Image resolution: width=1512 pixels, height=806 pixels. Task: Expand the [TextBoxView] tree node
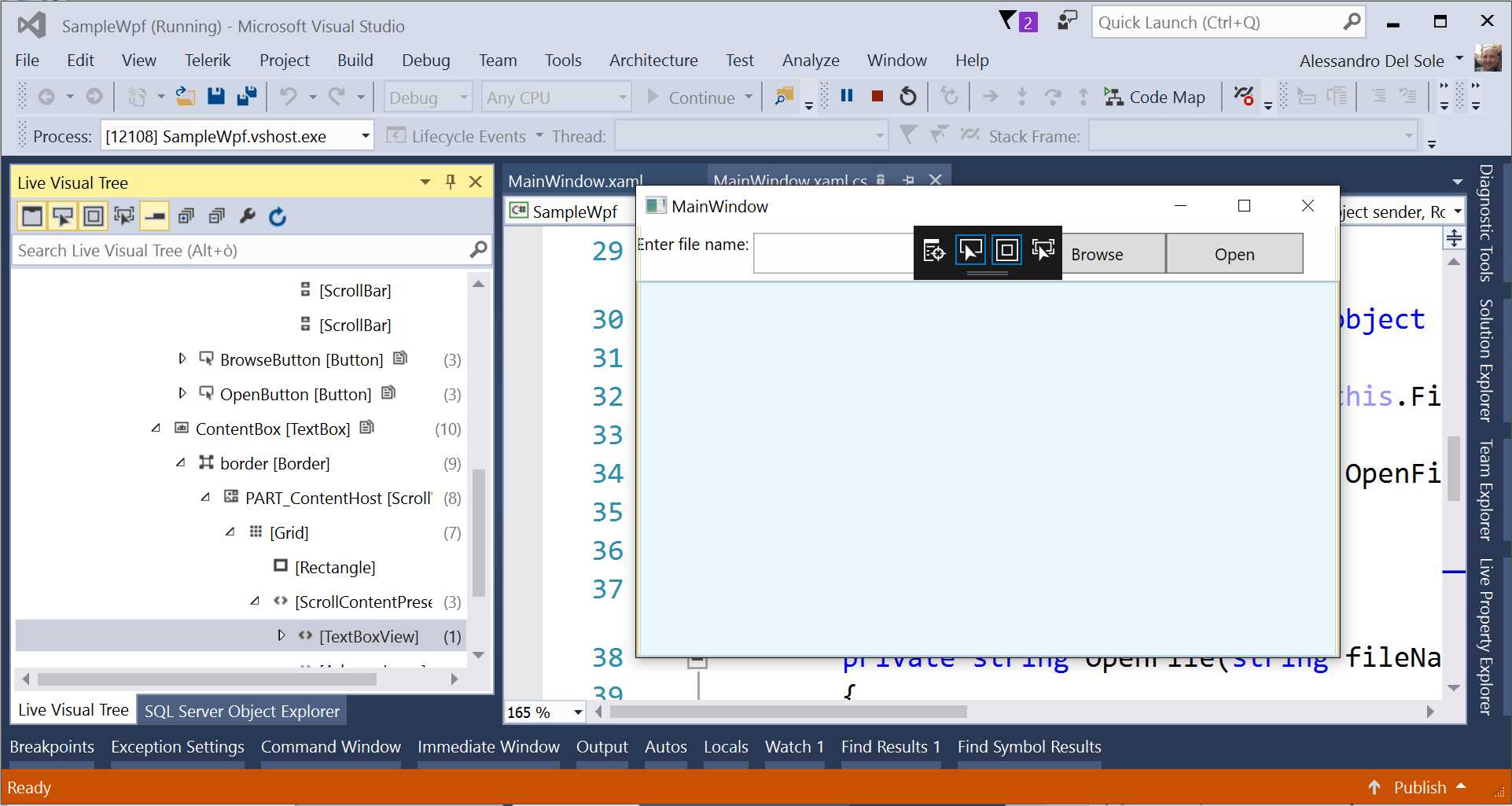(281, 635)
